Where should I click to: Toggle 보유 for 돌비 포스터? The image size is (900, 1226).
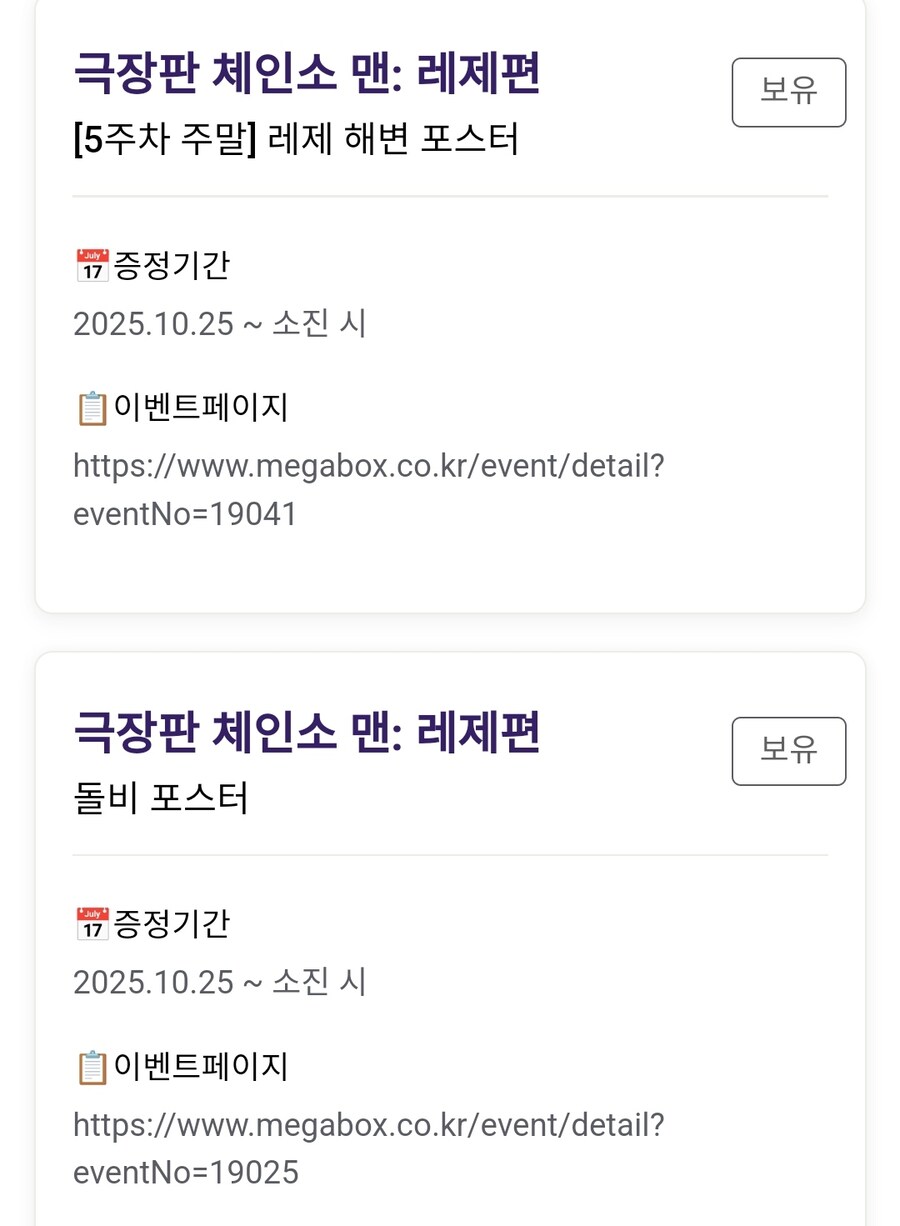788,751
